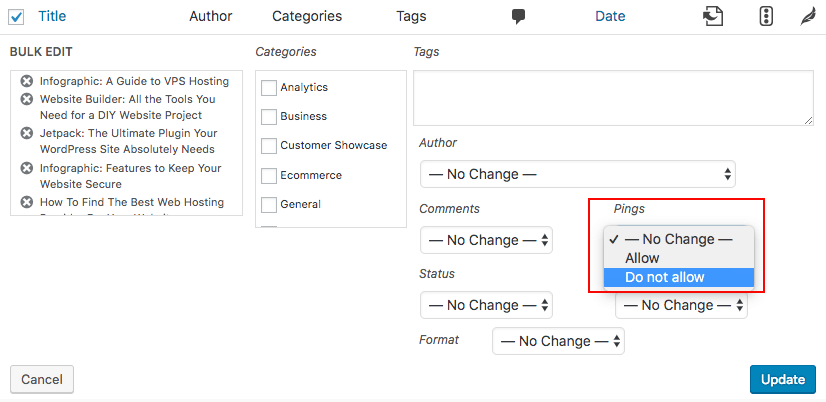Remove 'Jetpack: The Ultimate Plugin' post from list

tap(26, 133)
